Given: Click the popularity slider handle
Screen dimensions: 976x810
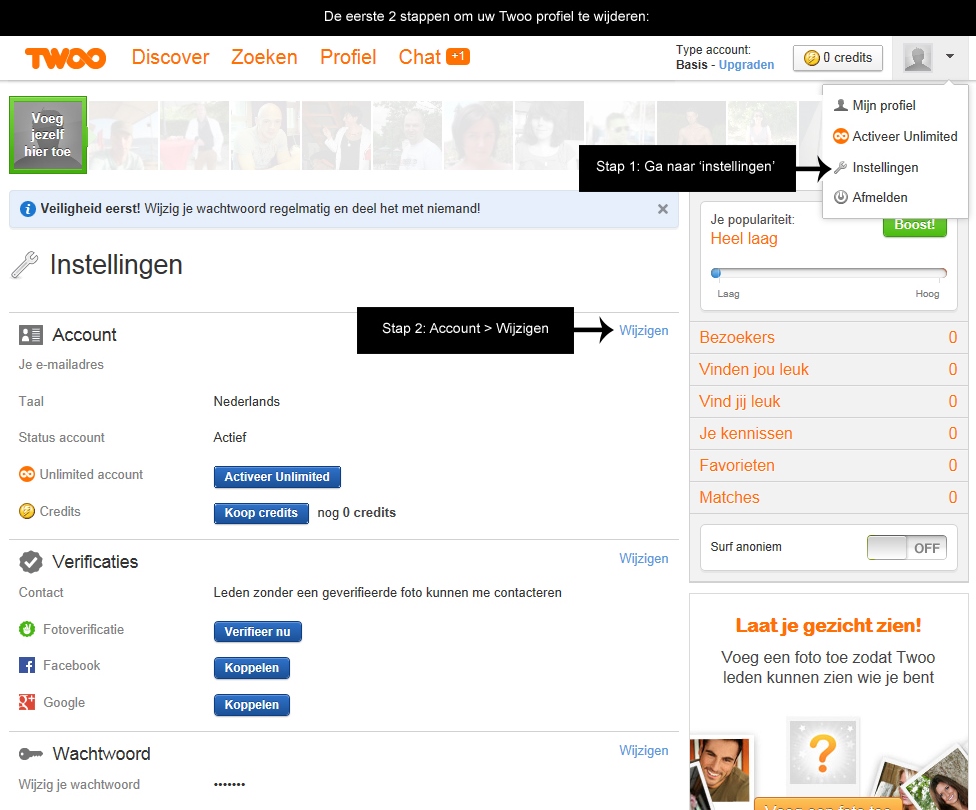Looking at the screenshot, I should pos(716,273).
